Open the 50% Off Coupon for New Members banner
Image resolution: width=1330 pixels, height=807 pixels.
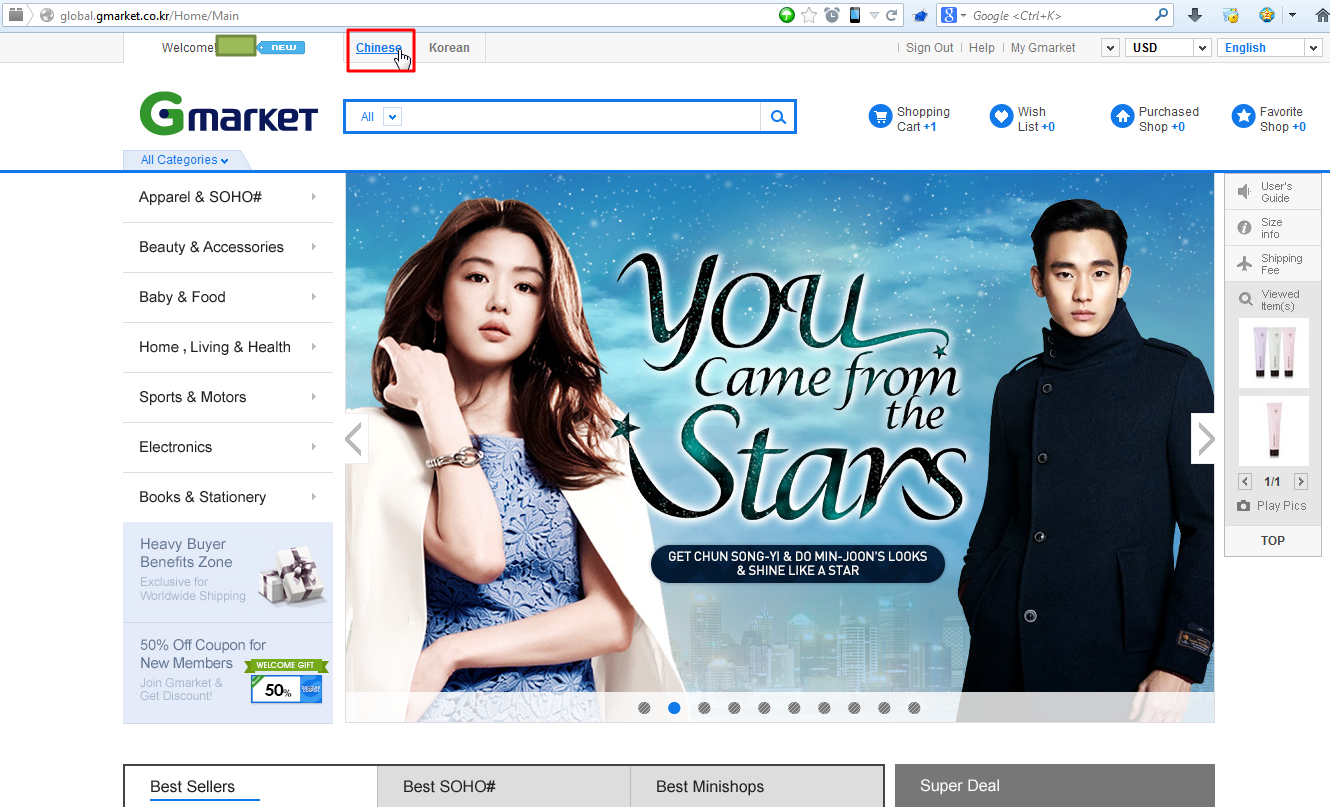(228, 673)
